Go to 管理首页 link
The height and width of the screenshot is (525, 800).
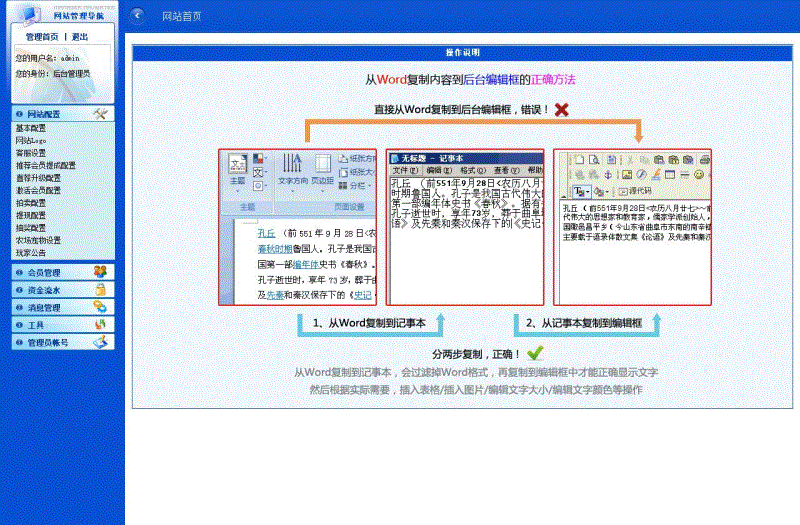click(41, 37)
